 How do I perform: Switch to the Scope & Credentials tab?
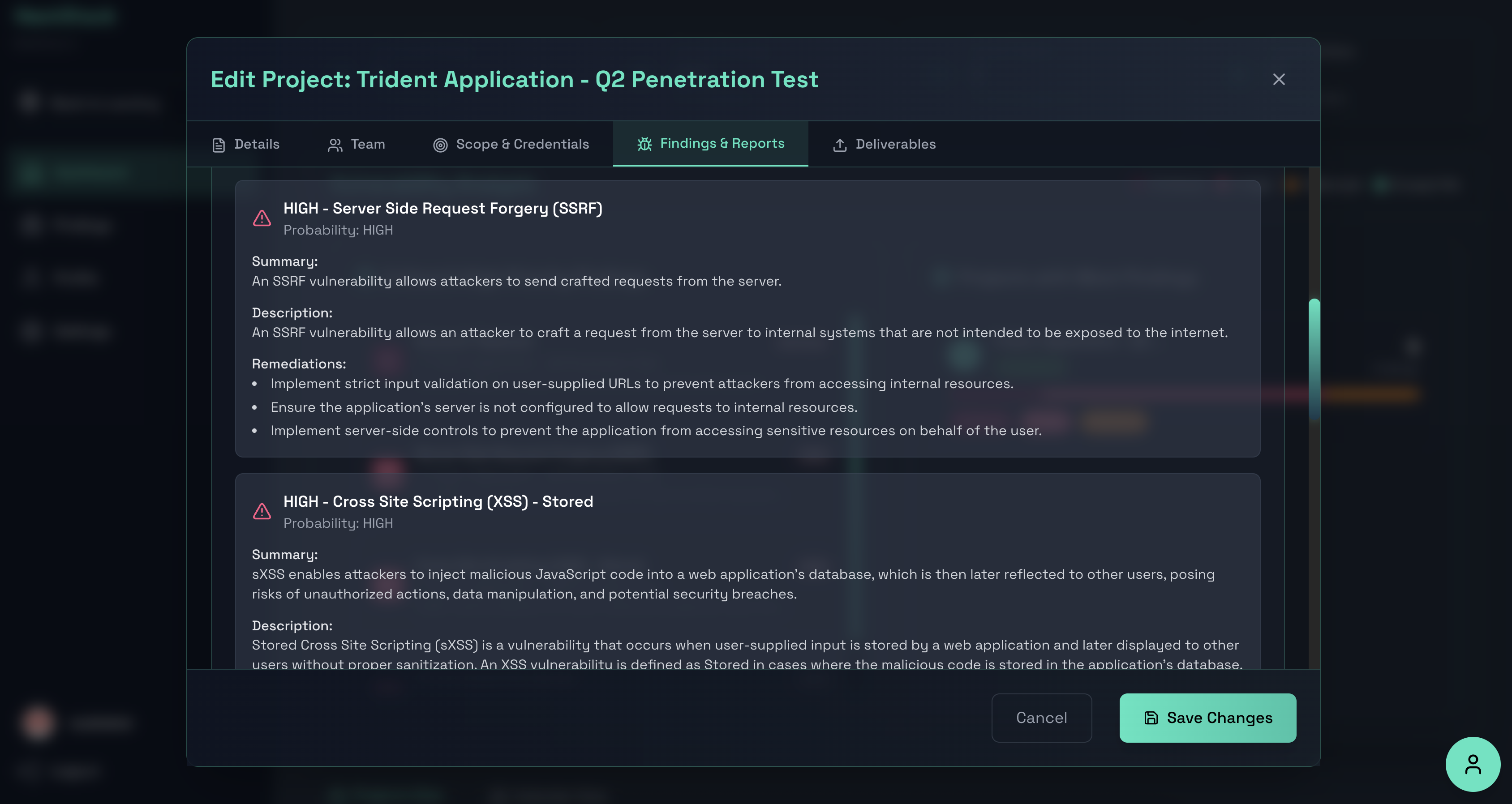[x=522, y=144]
